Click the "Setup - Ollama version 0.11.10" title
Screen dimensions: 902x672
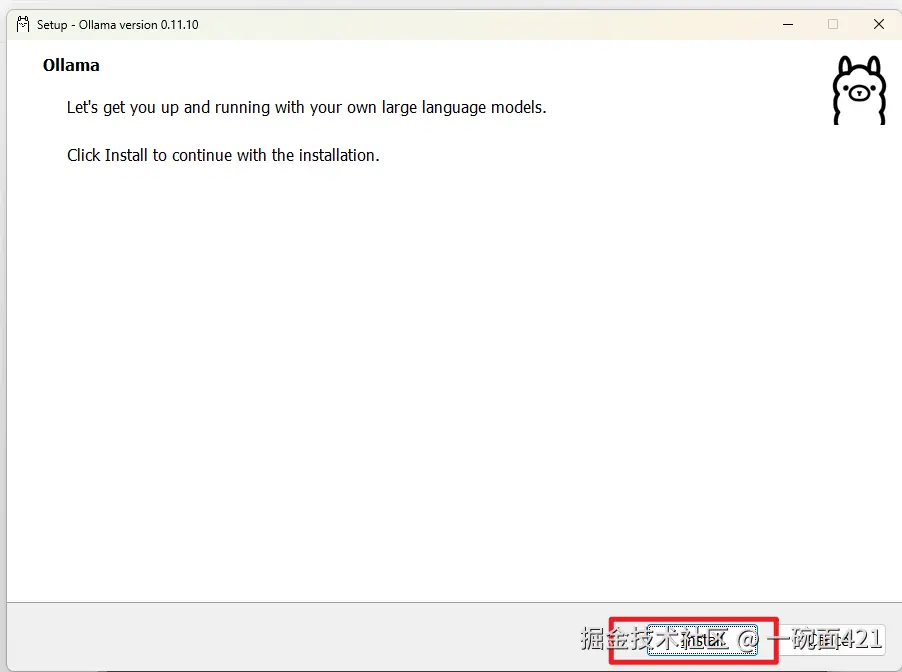pos(118,25)
